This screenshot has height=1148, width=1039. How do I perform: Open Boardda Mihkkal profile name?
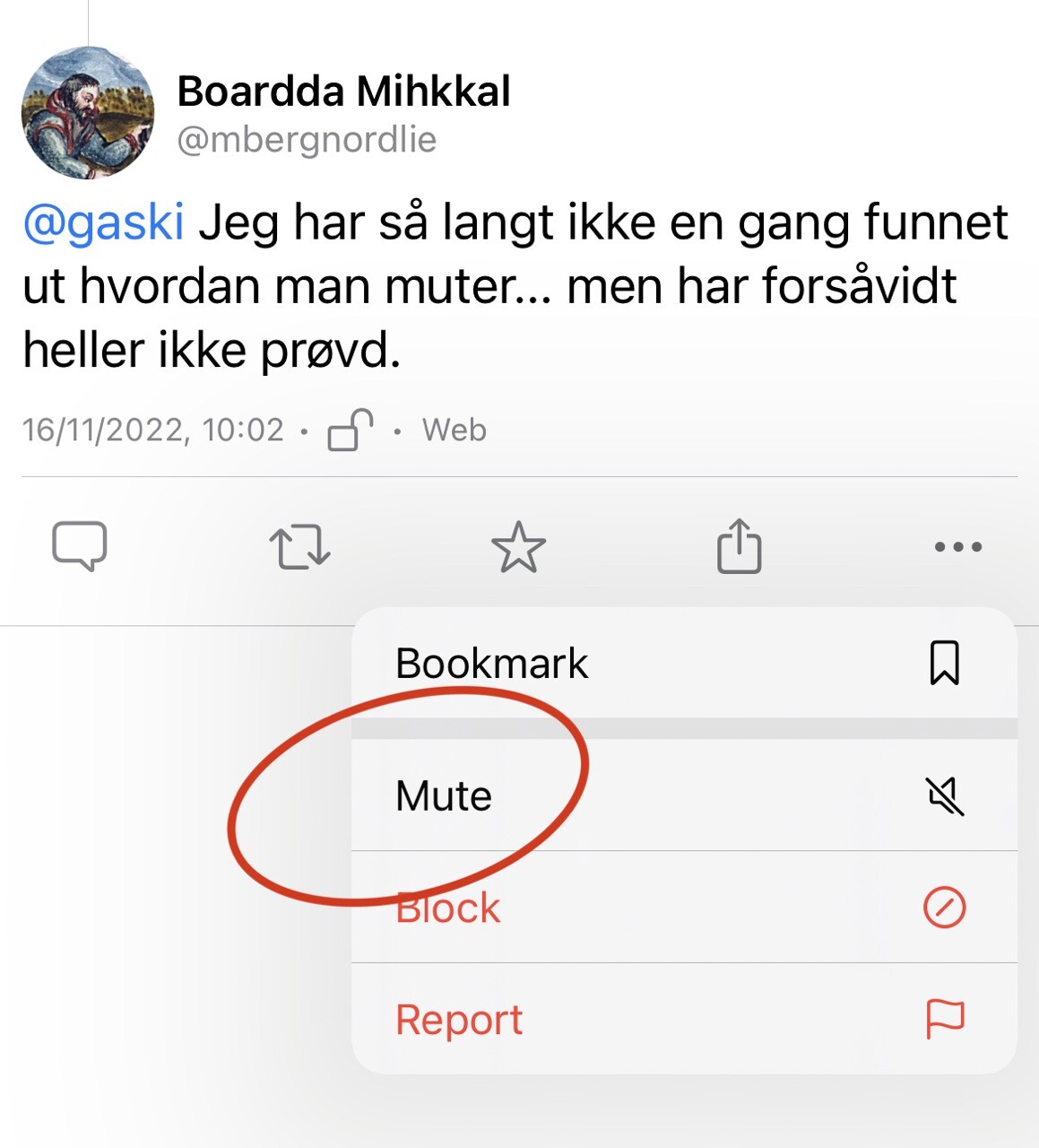[x=343, y=91]
